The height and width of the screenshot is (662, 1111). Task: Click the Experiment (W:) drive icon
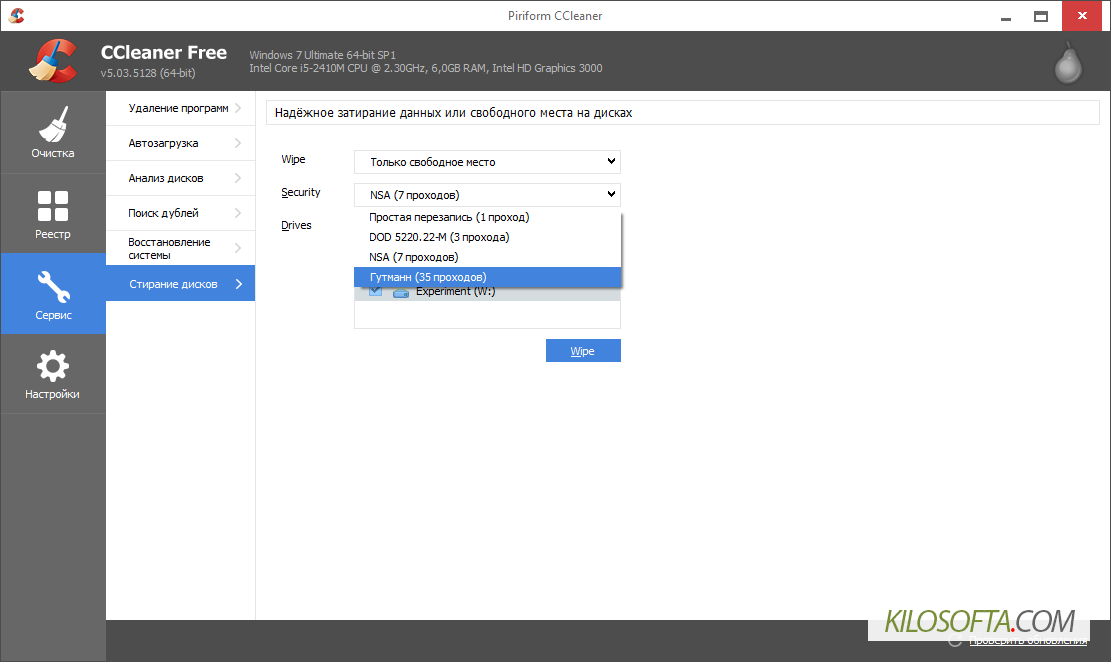(401, 292)
